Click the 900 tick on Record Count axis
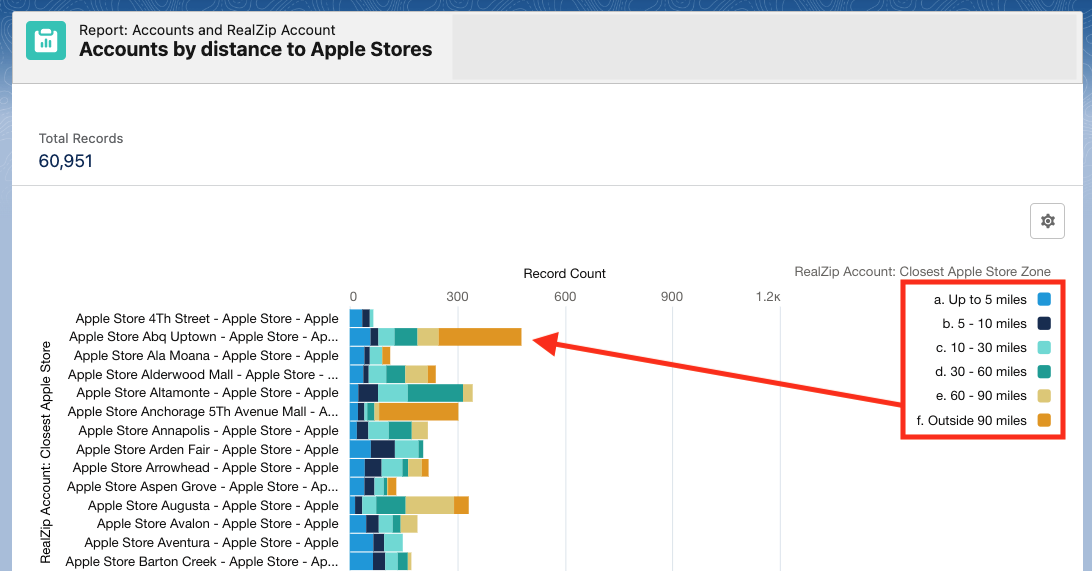1092x571 pixels. (x=672, y=297)
